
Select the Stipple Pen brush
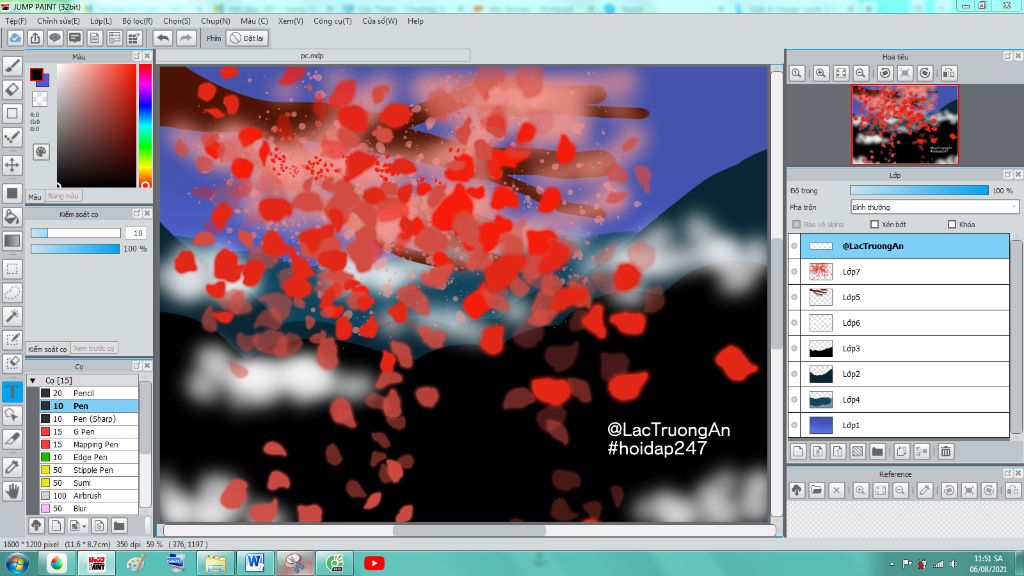click(89, 470)
